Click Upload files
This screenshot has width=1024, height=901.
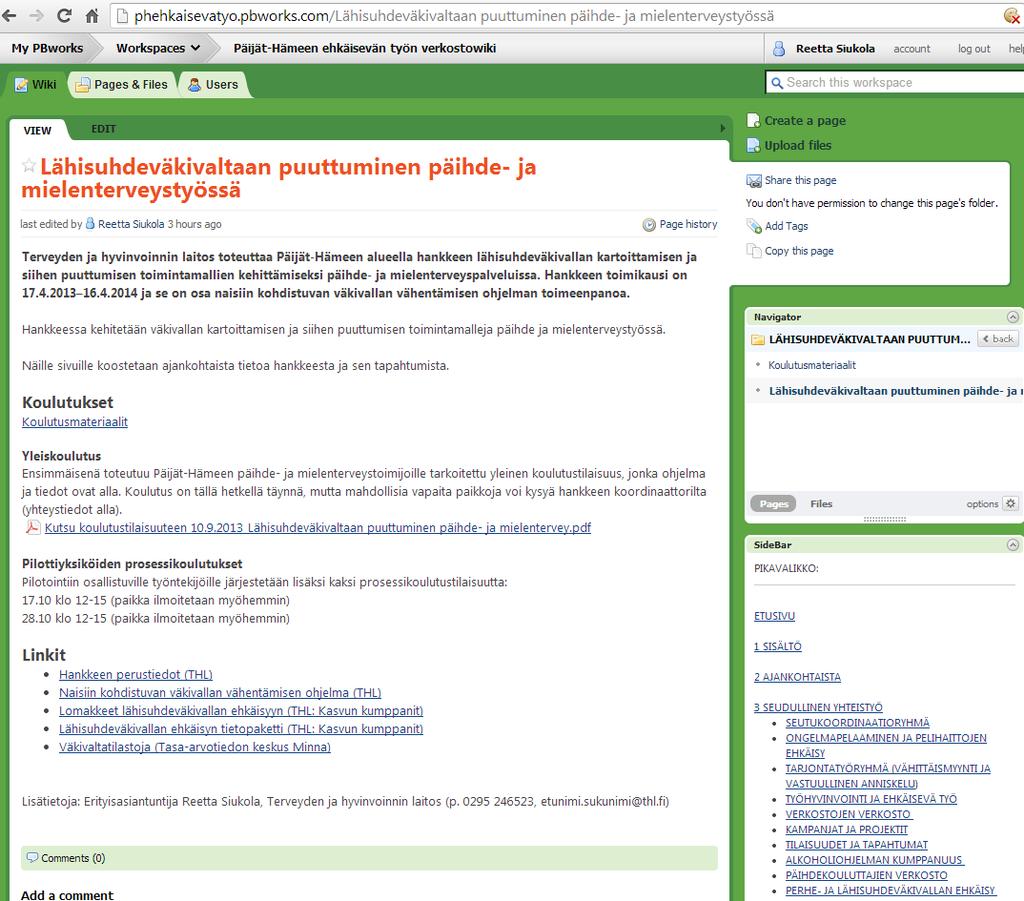[797, 145]
